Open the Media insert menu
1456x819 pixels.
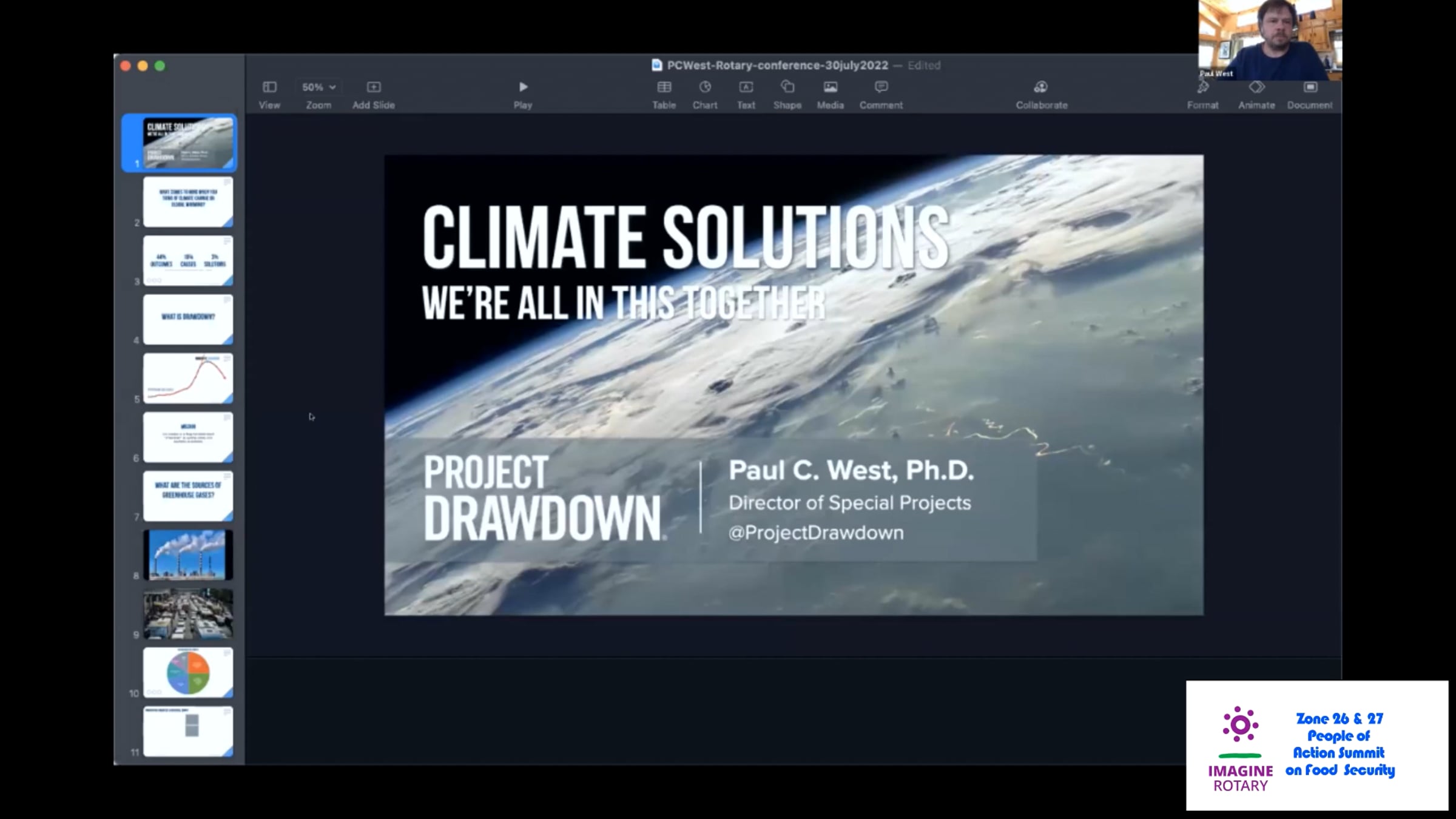pos(830,88)
